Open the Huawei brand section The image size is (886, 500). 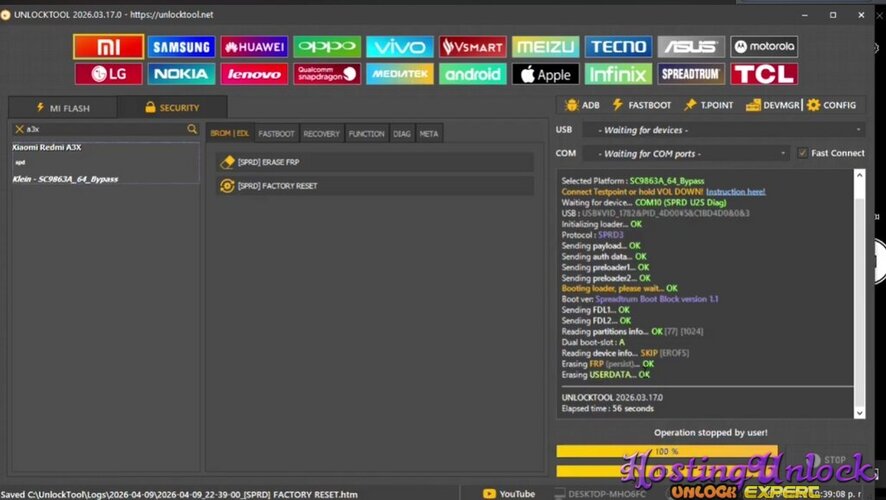click(x=254, y=47)
